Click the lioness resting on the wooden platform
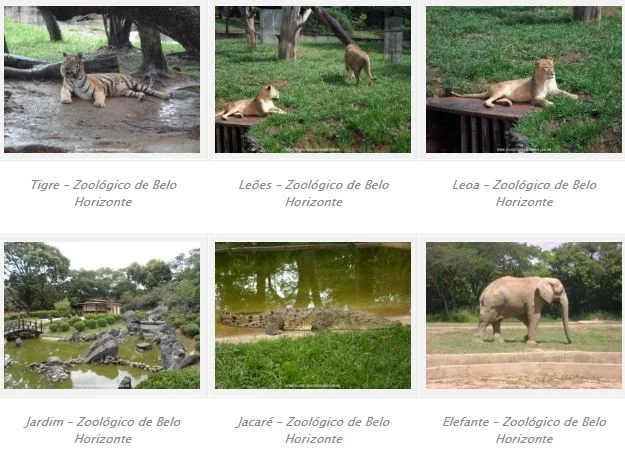Image resolution: width=625 pixels, height=451 pixels. pos(518,86)
